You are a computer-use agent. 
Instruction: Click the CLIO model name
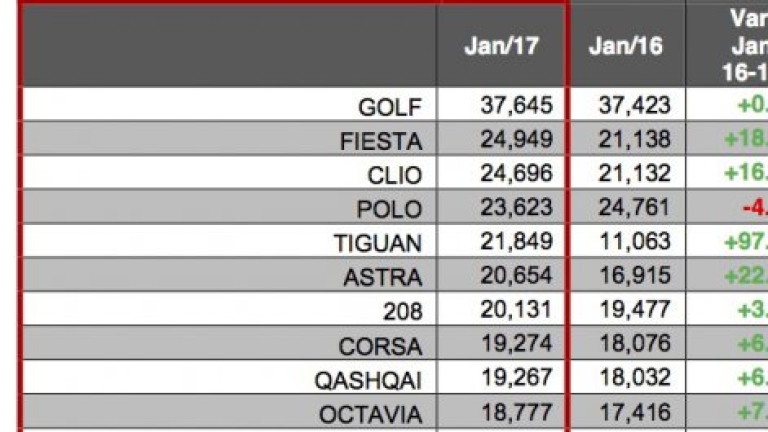point(395,175)
